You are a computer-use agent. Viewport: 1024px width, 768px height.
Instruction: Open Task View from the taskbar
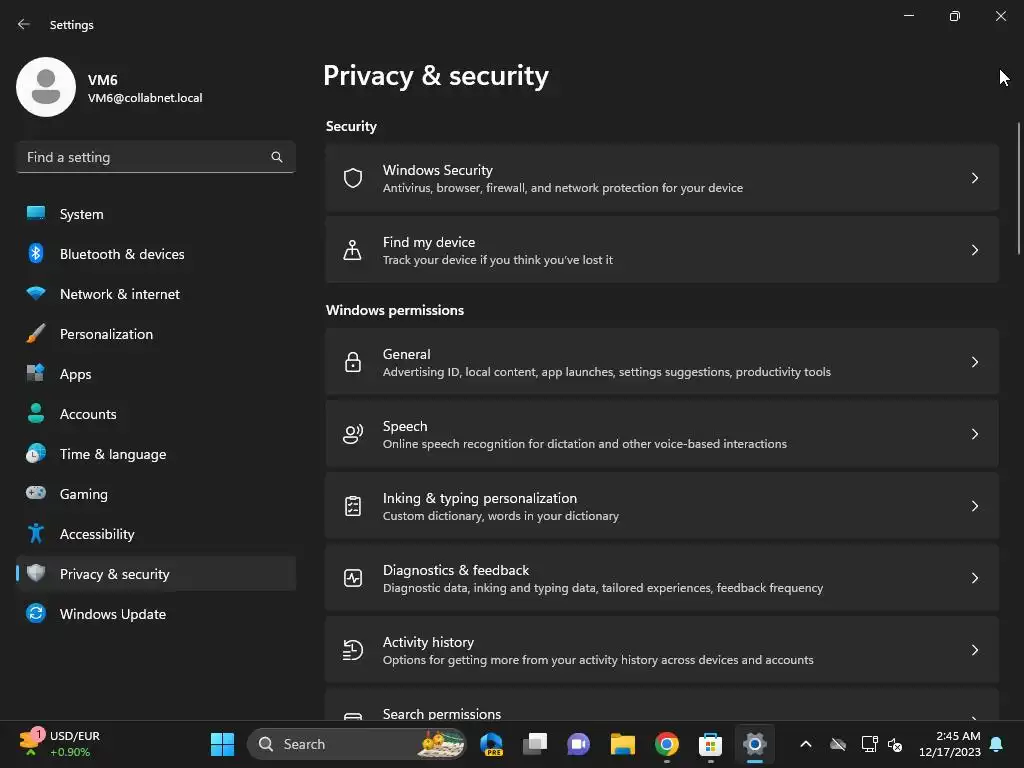pos(535,744)
